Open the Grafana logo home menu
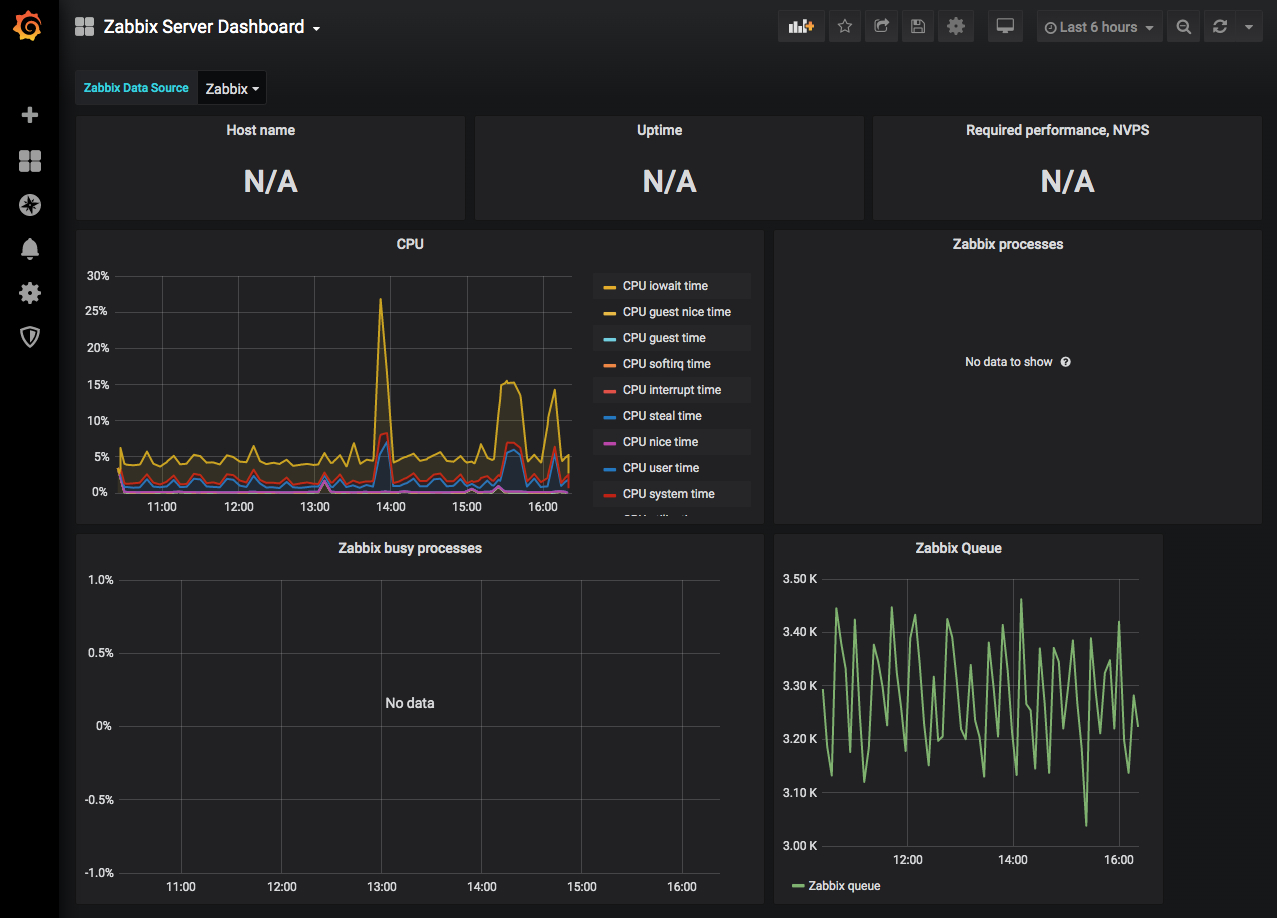This screenshot has width=1277, height=918. pos(28,27)
